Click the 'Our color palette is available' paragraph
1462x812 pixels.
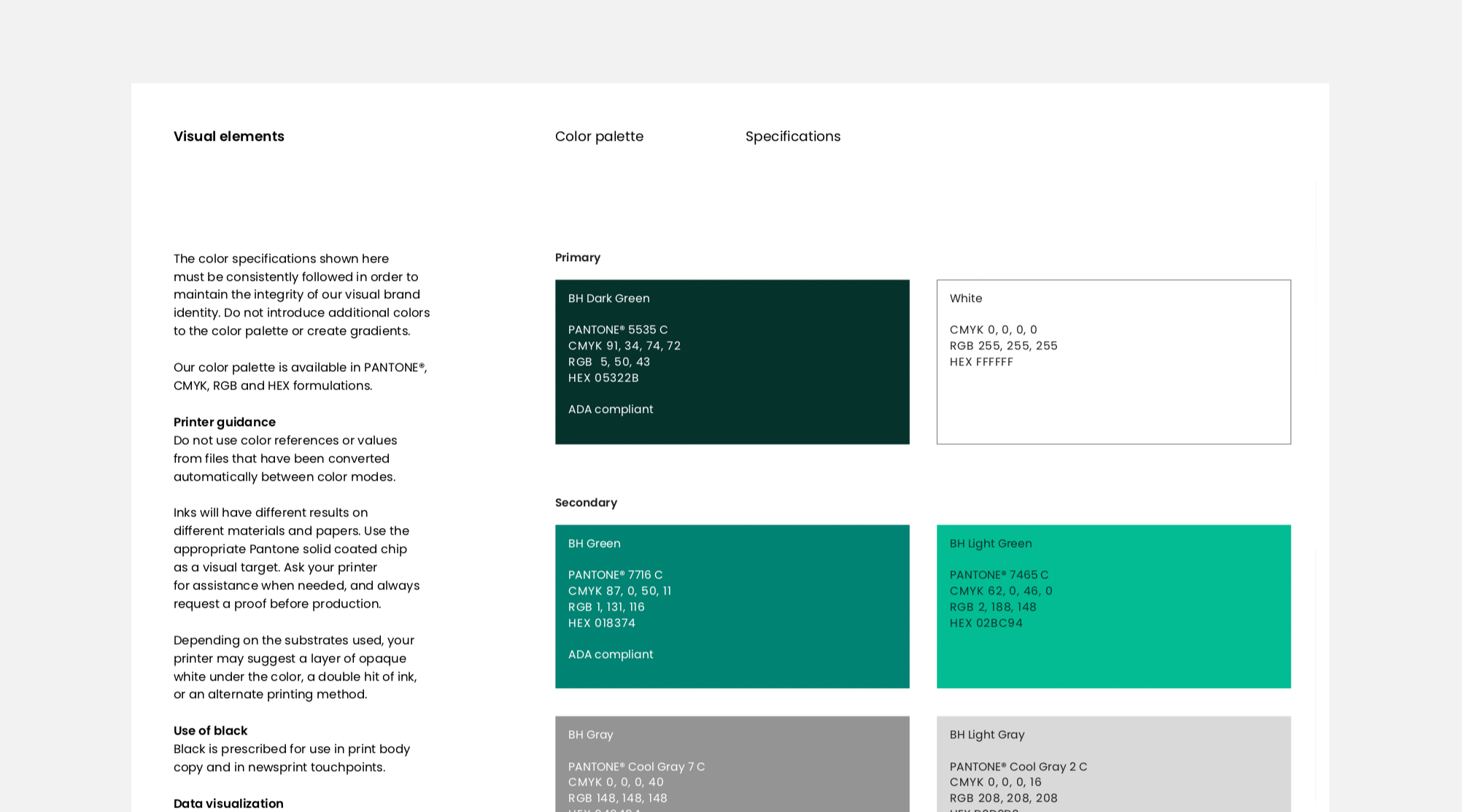point(301,376)
